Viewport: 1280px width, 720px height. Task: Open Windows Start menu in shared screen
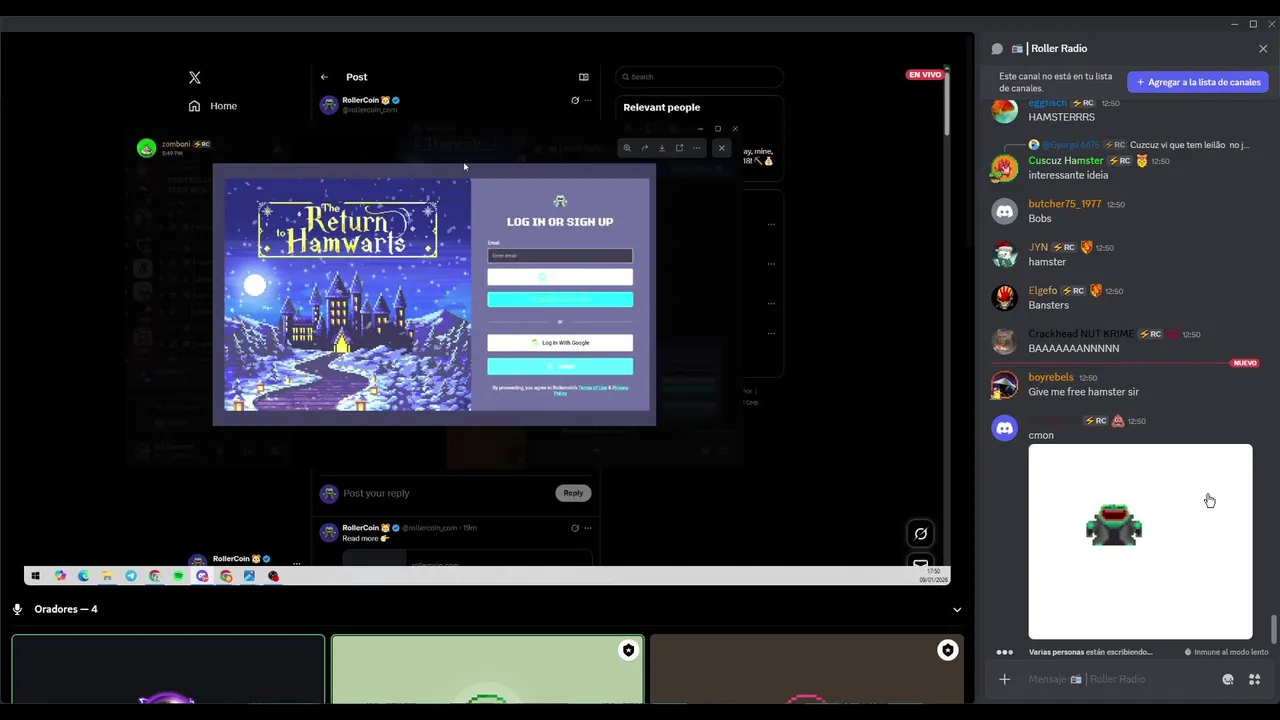[x=36, y=576]
